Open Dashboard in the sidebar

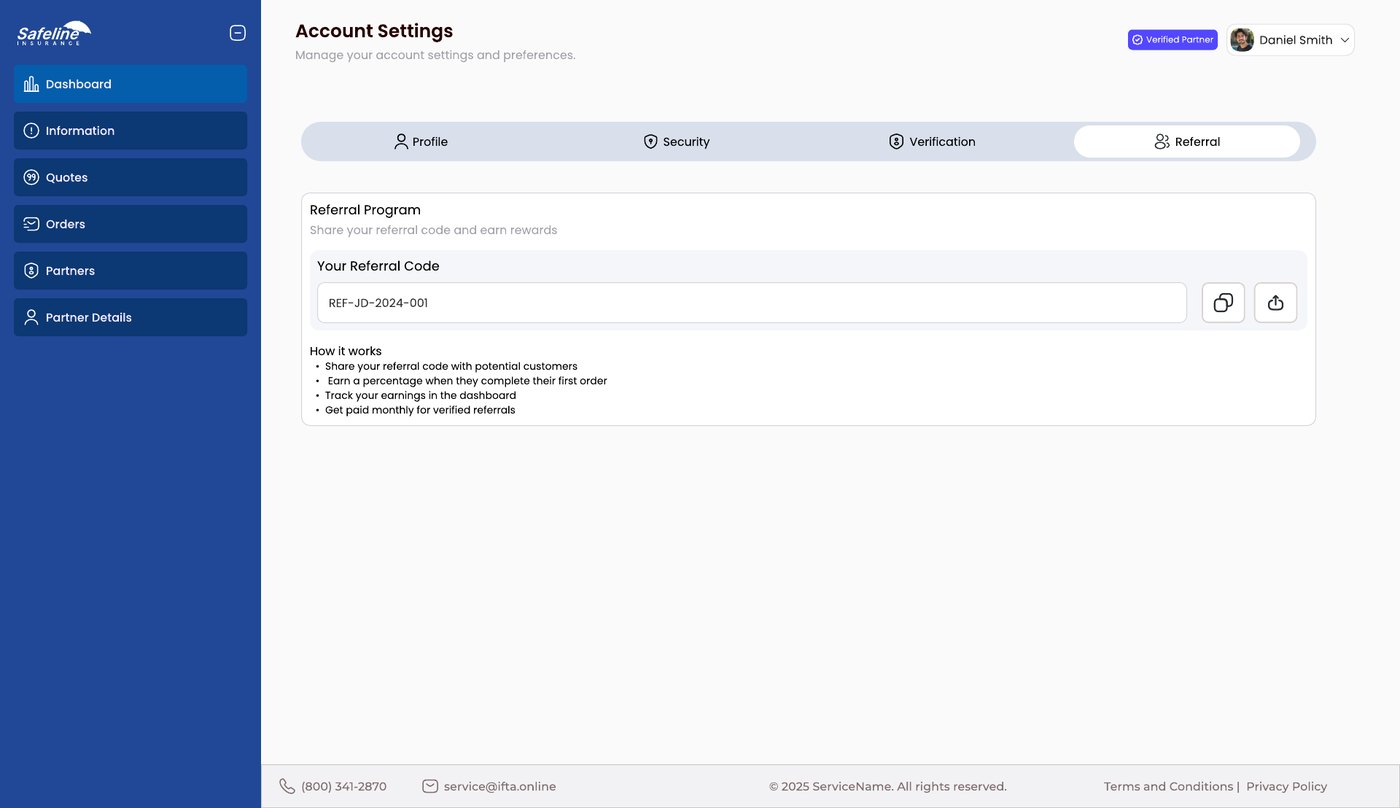[x=130, y=84]
